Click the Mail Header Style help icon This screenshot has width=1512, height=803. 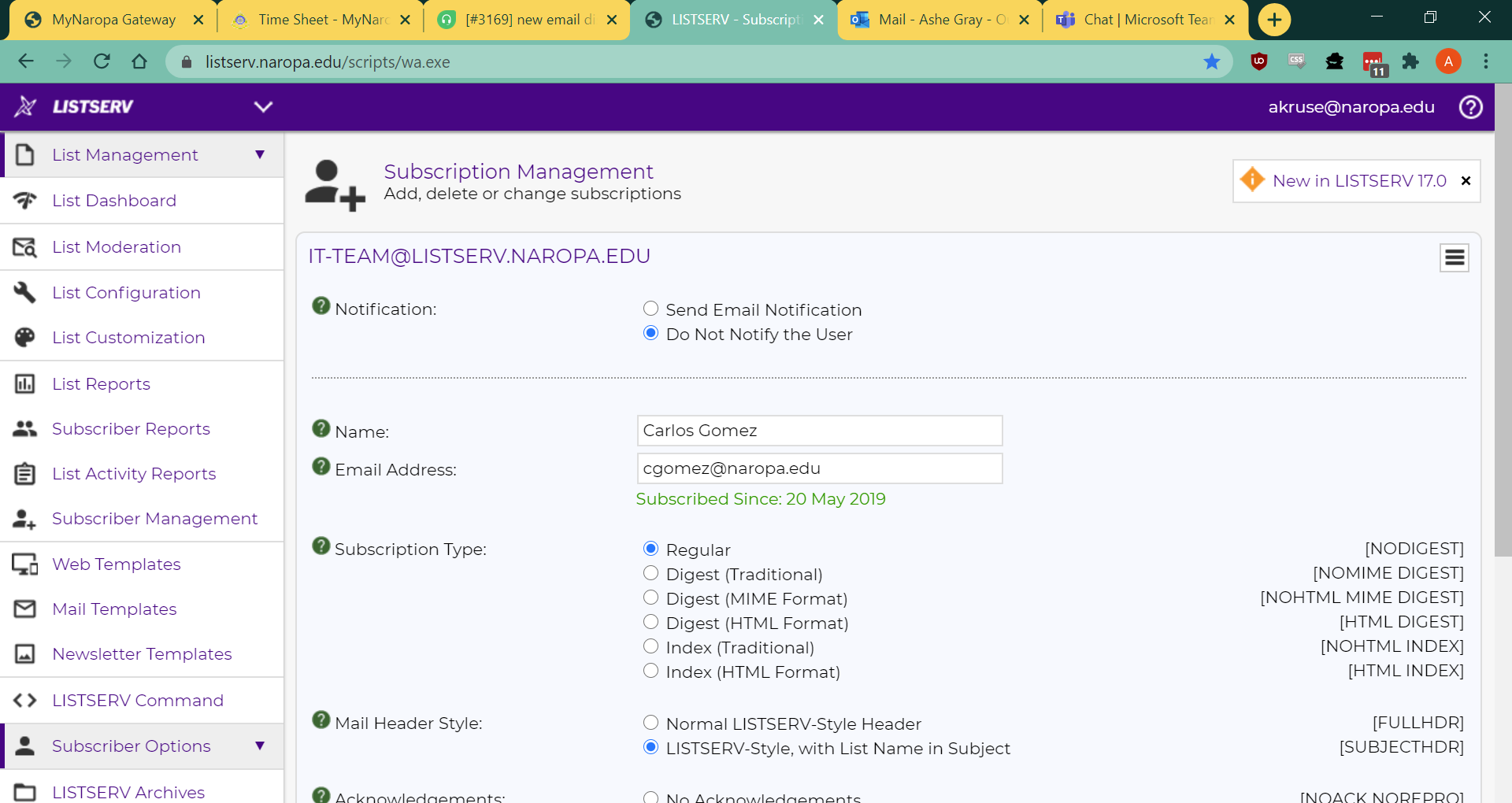point(321,720)
